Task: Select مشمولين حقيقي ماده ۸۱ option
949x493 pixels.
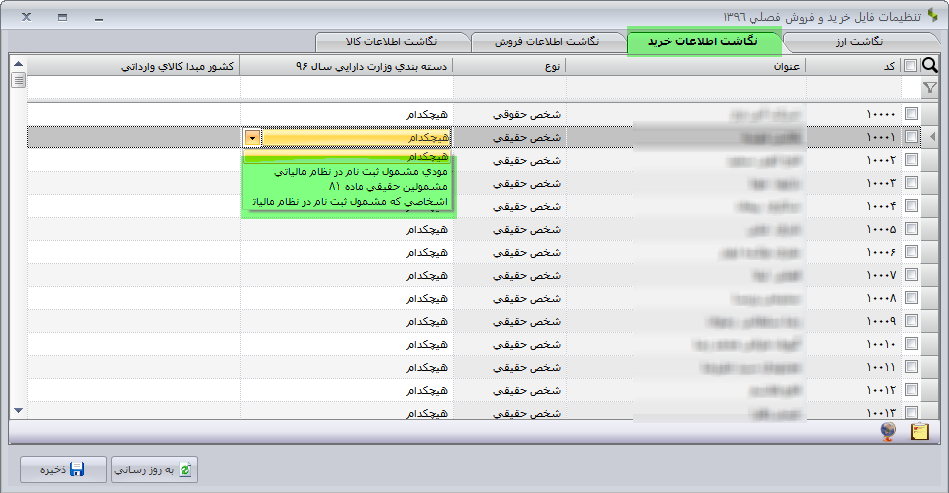Action: pos(347,186)
